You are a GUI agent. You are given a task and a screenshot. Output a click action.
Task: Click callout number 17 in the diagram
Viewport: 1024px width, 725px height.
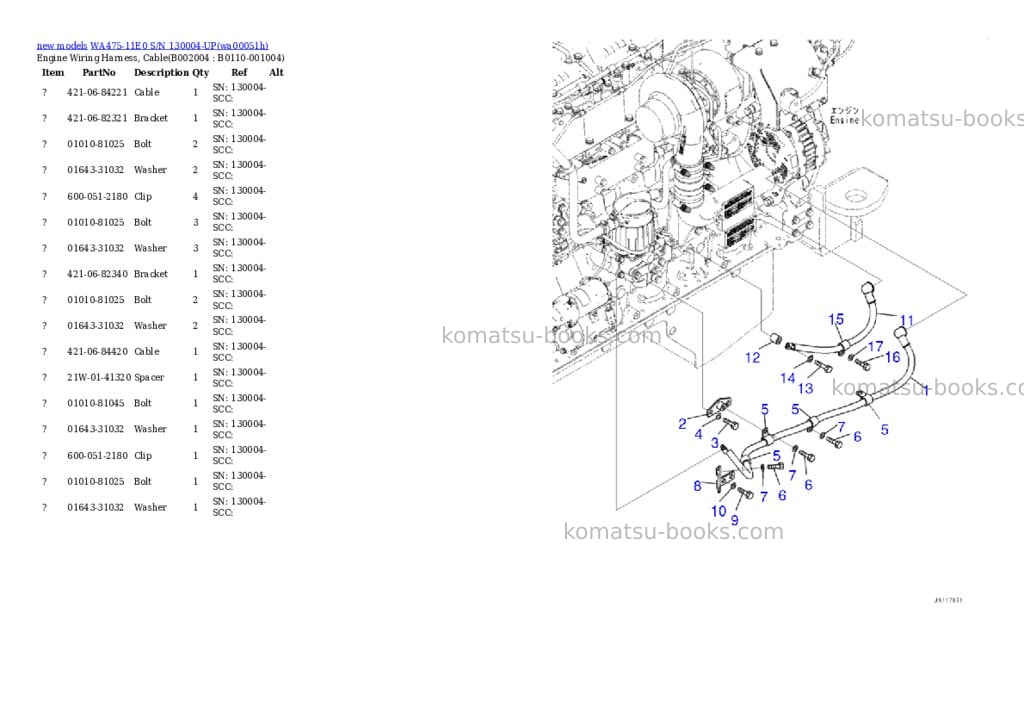click(875, 346)
